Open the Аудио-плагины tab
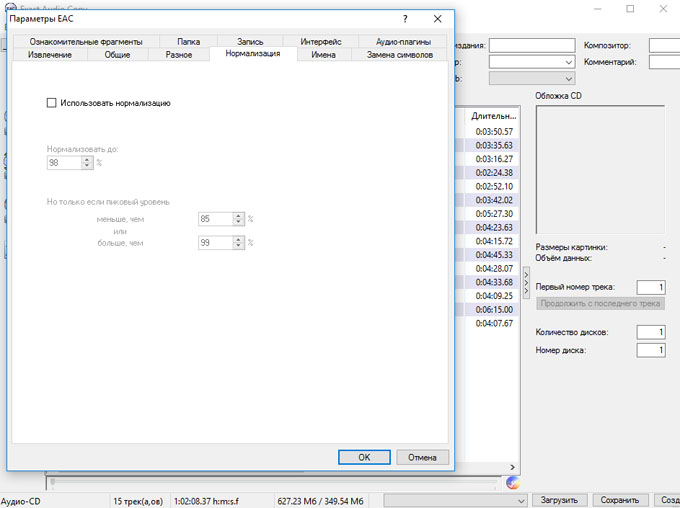This screenshot has height=508, width=680. point(403,42)
